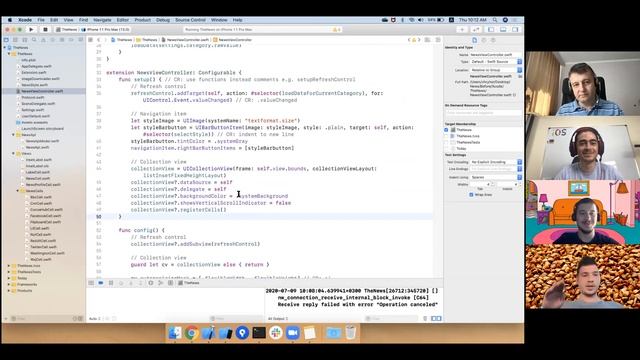Select AppDelegate.swift in the navigator
640x360 pixels.
(36, 66)
